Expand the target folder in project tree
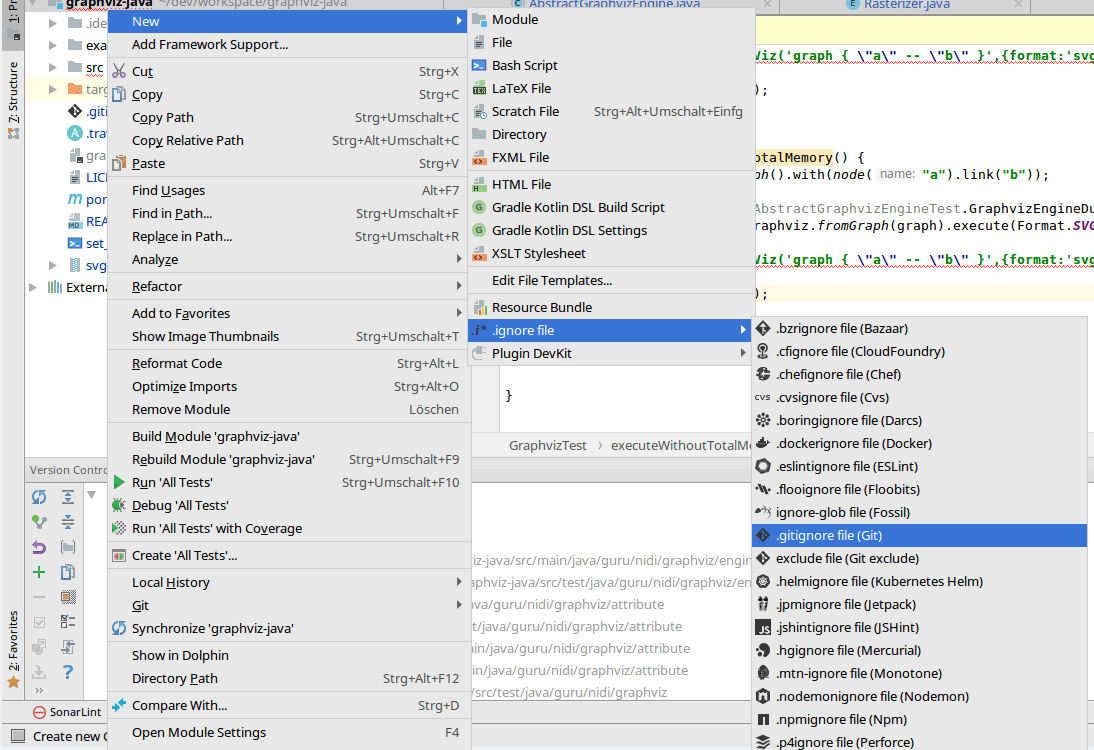The image size is (1094, 750). click(53, 89)
